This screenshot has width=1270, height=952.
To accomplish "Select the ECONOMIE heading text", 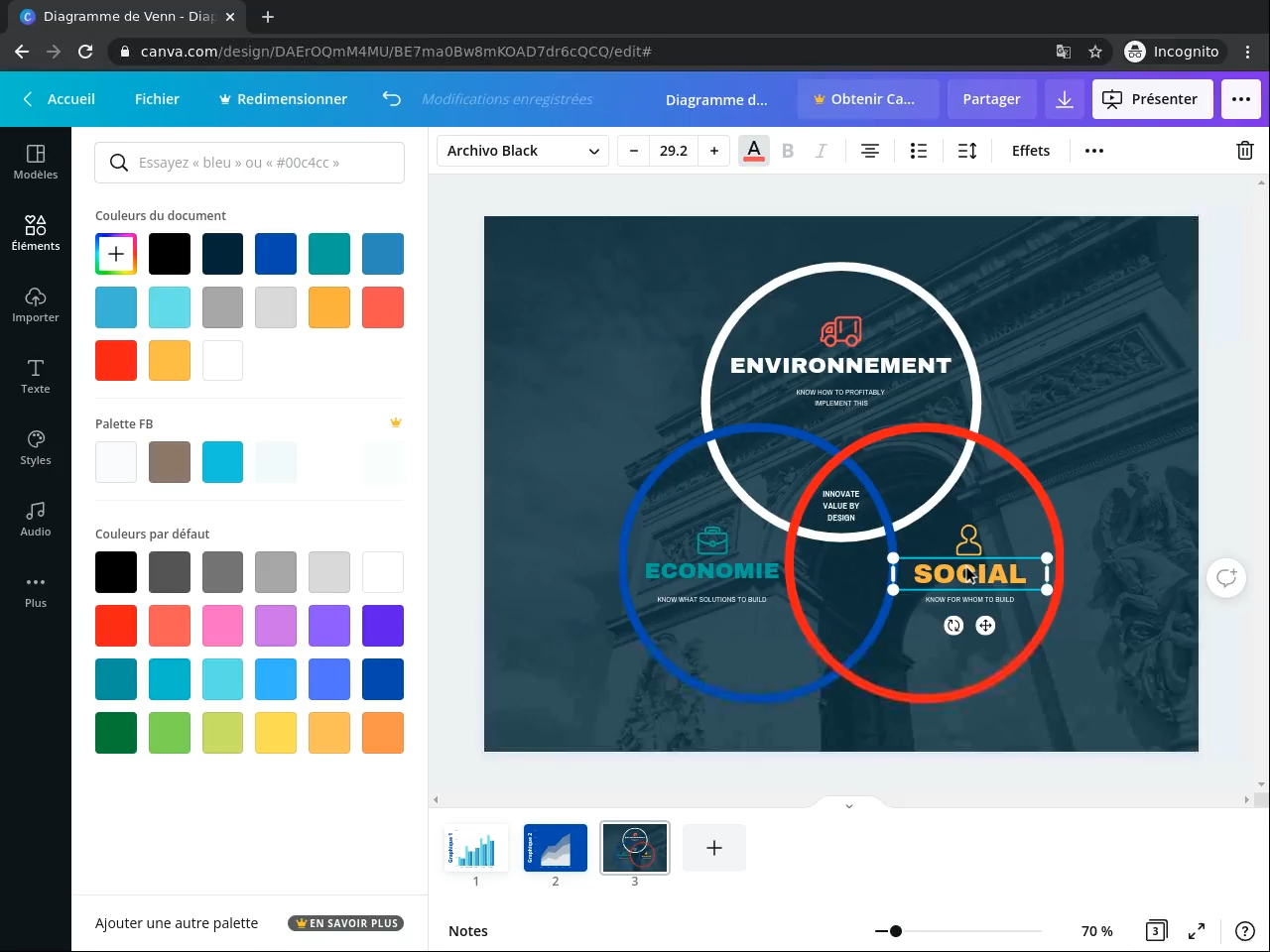I will click(x=712, y=570).
